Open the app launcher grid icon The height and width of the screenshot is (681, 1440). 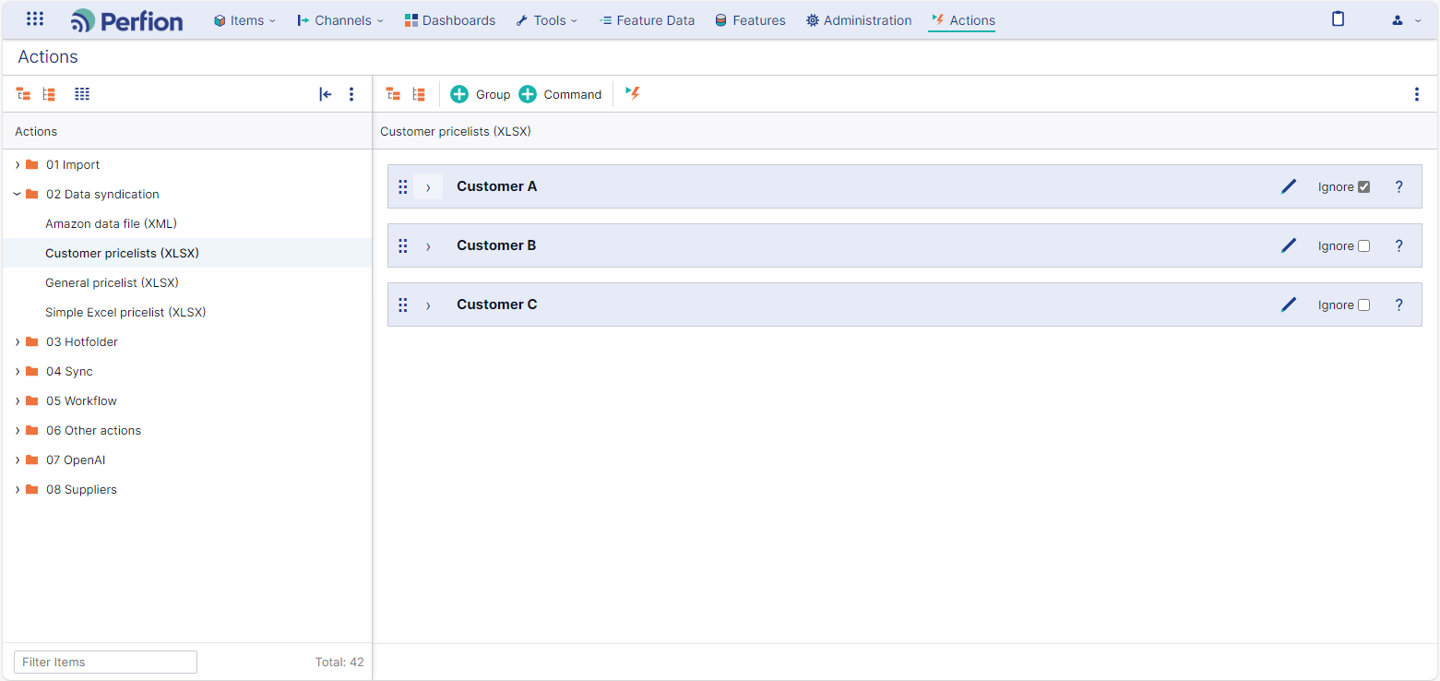coord(35,19)
